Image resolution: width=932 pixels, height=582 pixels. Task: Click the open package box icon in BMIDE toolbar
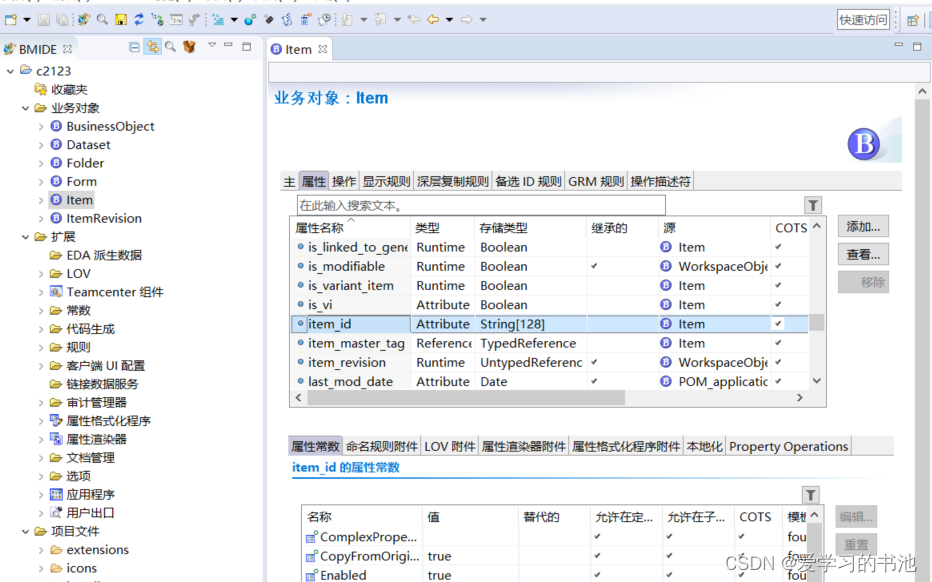tap(188, 47)
